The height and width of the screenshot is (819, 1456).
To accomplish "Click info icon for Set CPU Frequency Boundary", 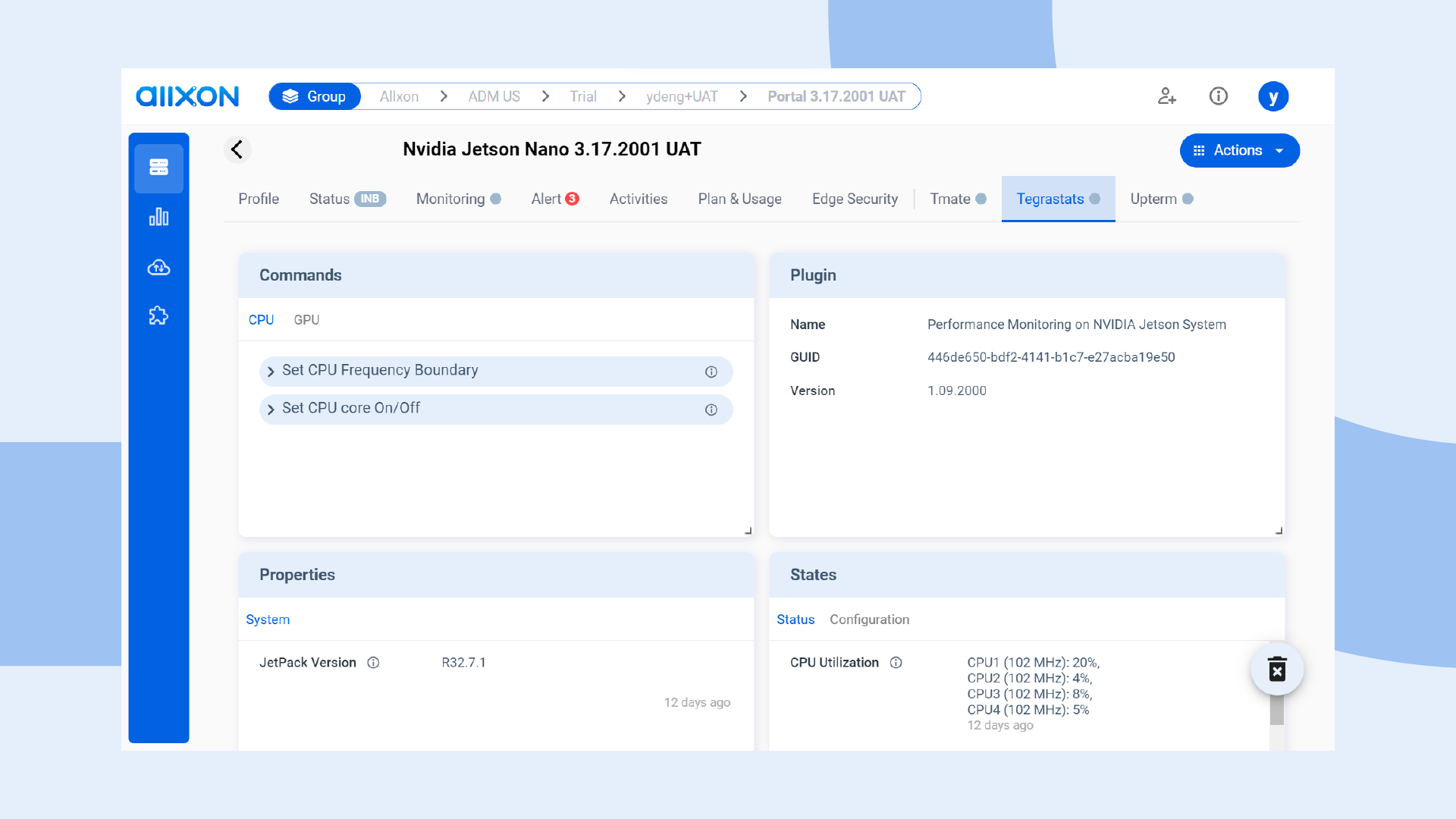I will (711, 372).
